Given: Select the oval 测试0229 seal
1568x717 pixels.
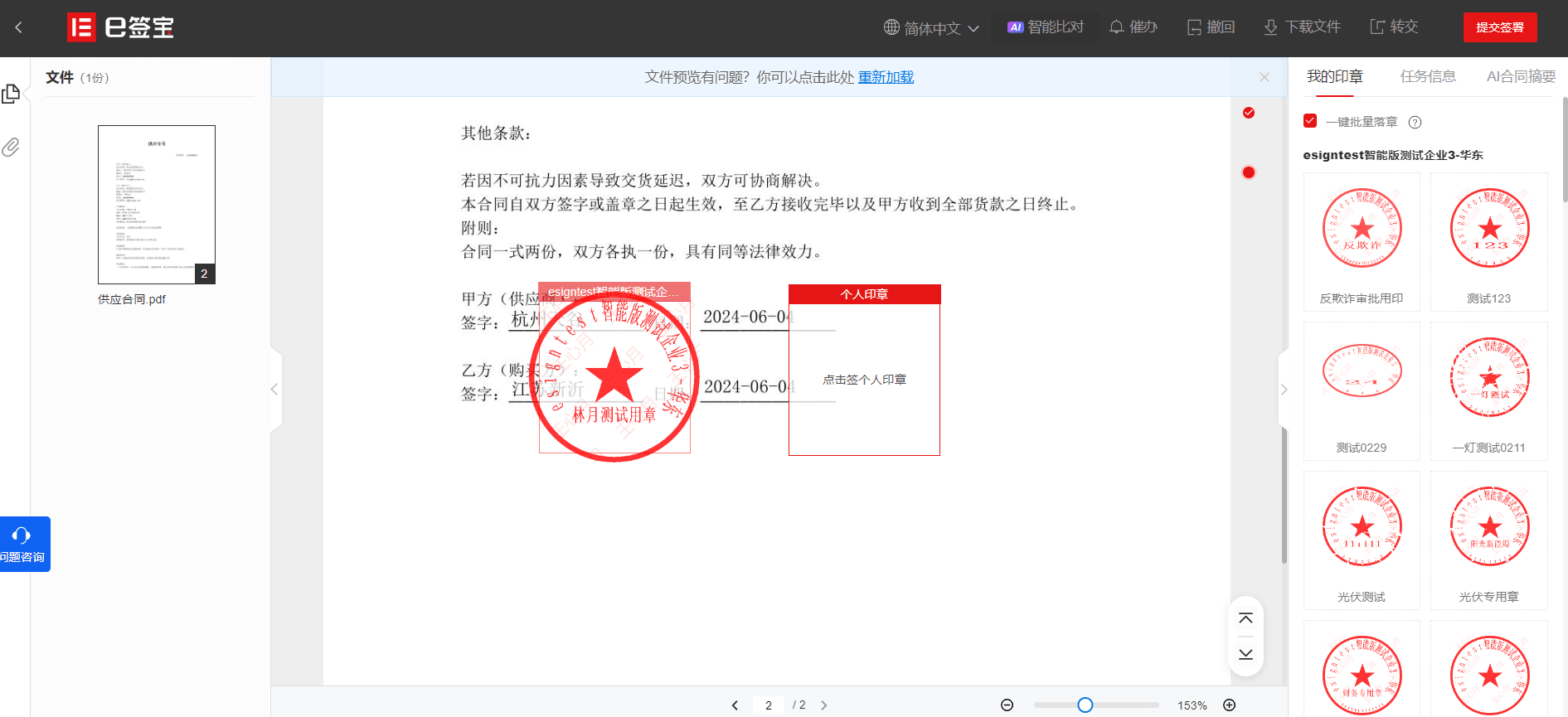Looking at the screenshot, I should pyautogui.click(x=1362, y=391).
